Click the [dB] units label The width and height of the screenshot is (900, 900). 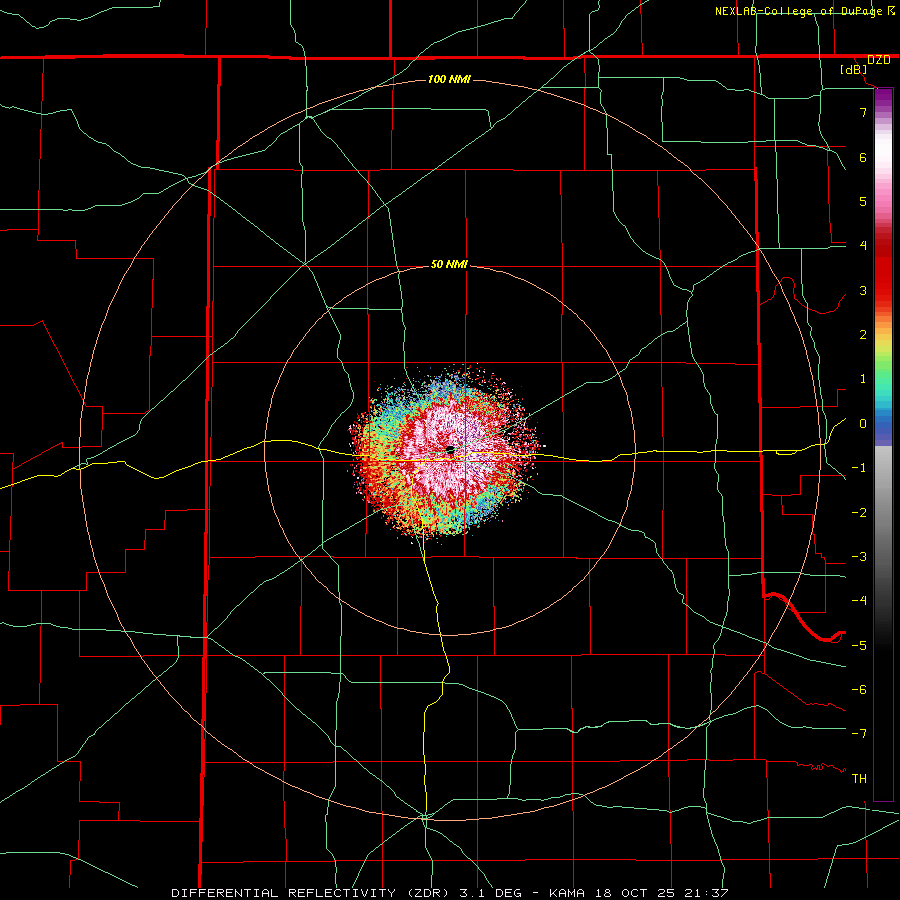854,70
